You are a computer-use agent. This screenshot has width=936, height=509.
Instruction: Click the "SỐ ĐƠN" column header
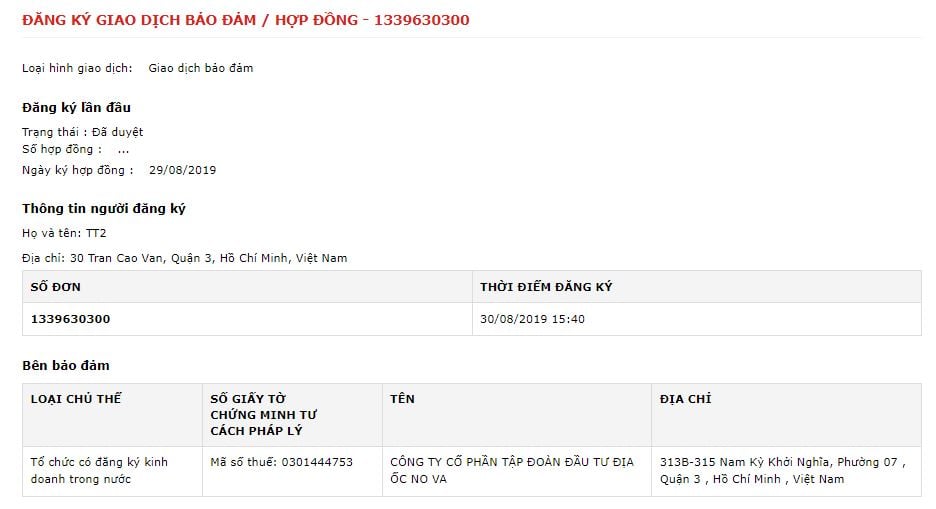click(x=56, y=287)
